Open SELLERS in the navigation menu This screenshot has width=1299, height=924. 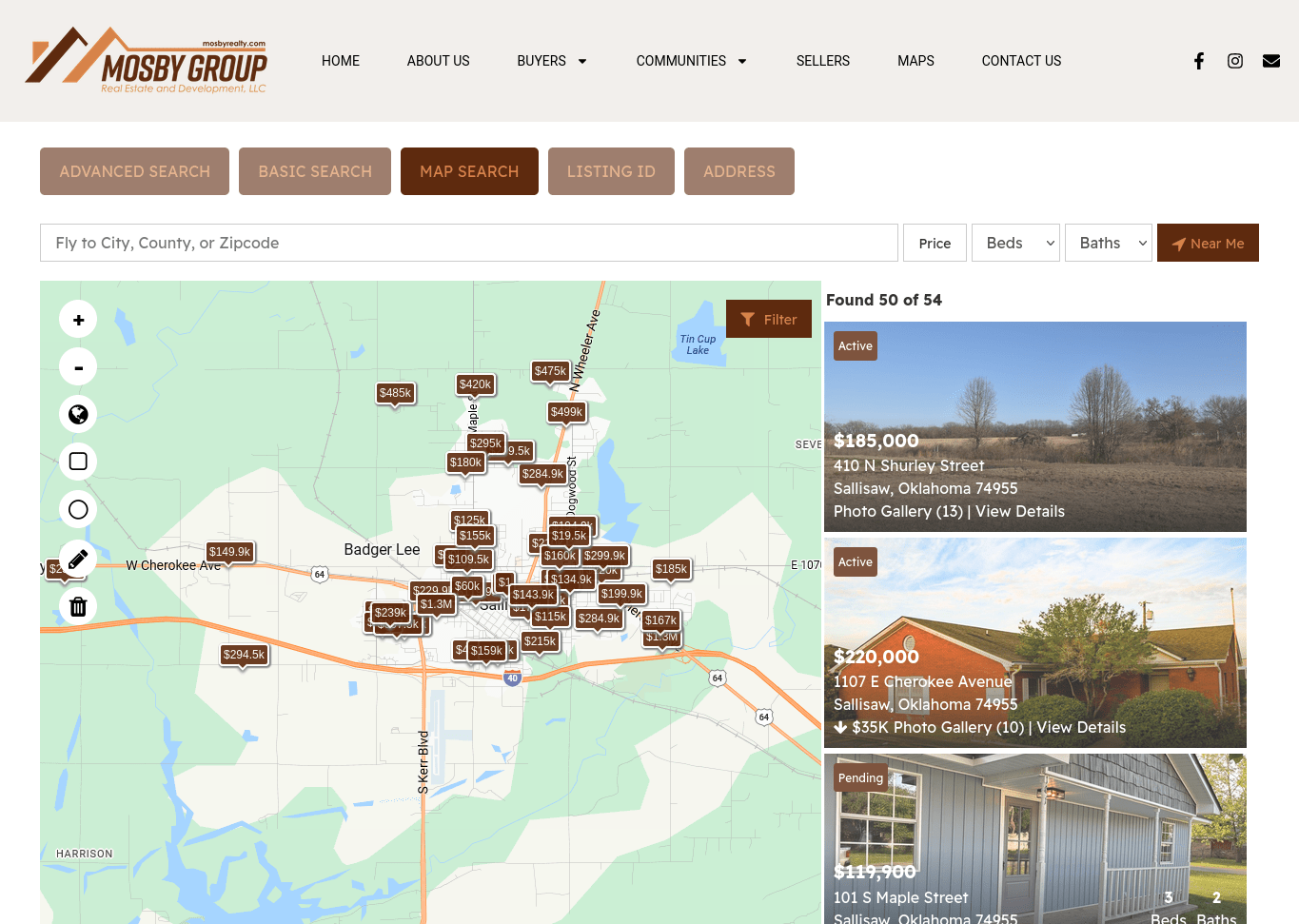(x=823, y=61)
